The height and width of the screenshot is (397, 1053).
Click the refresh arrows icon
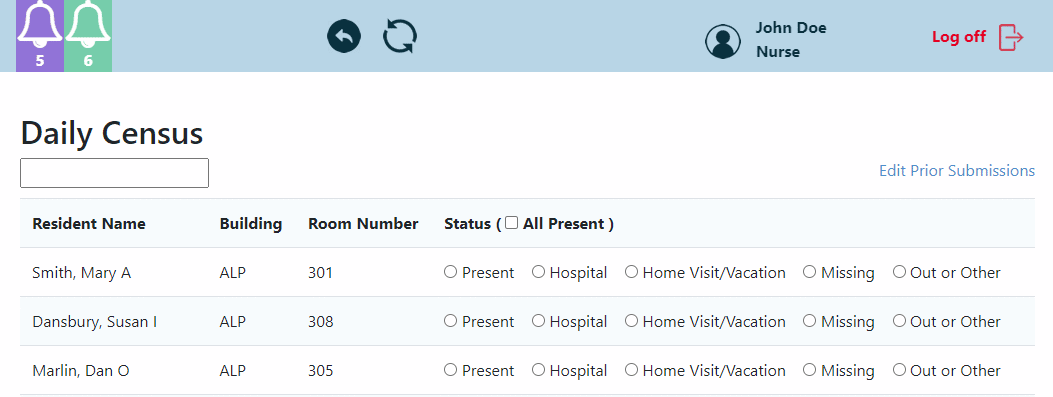(x=400, y=36)
